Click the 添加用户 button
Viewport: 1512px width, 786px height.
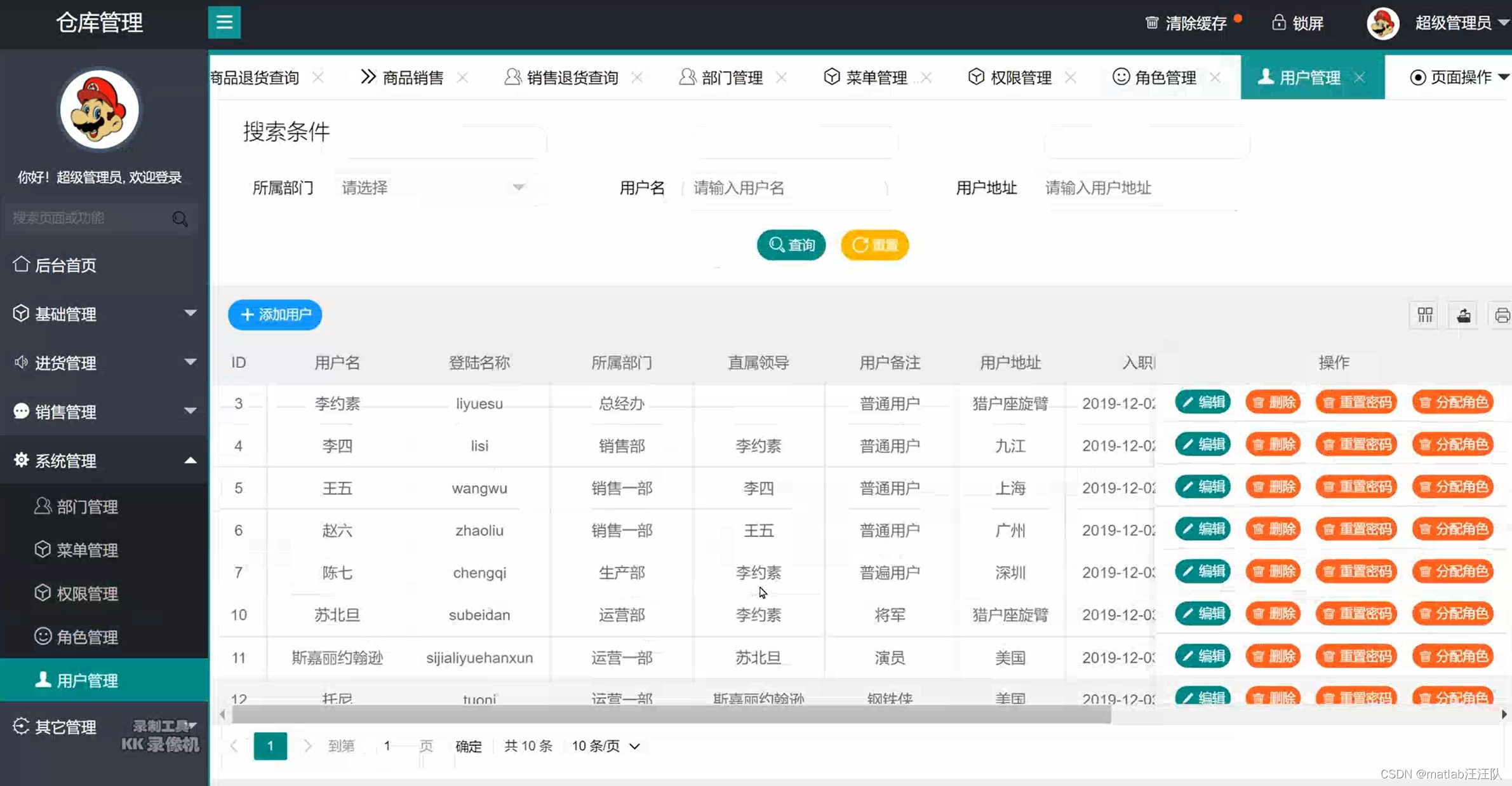pyautogui.click(x=275, y=315)
